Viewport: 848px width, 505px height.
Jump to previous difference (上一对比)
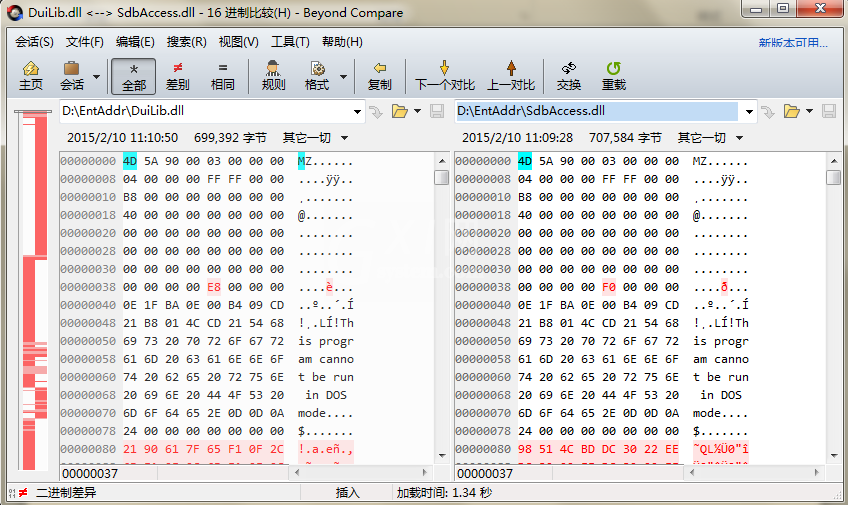click(x=511, y=76)
